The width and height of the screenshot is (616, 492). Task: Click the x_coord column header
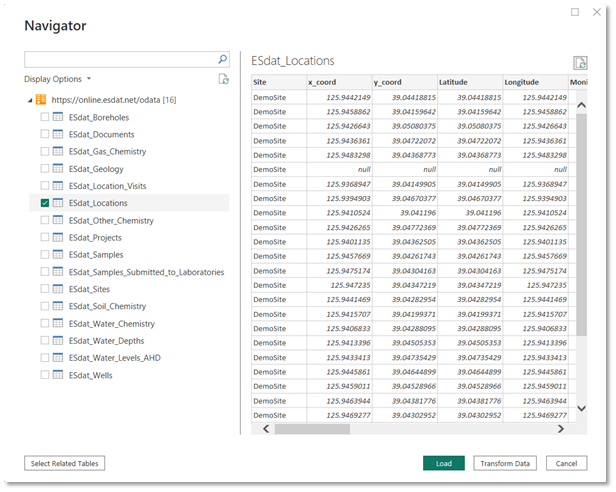tap(339, 82)
